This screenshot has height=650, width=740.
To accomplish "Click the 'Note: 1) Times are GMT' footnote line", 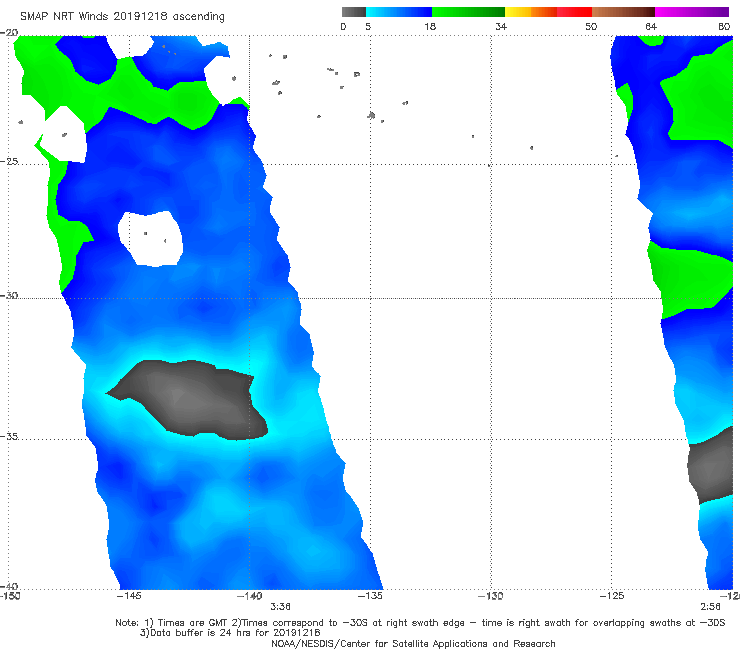I will [420, 623].
